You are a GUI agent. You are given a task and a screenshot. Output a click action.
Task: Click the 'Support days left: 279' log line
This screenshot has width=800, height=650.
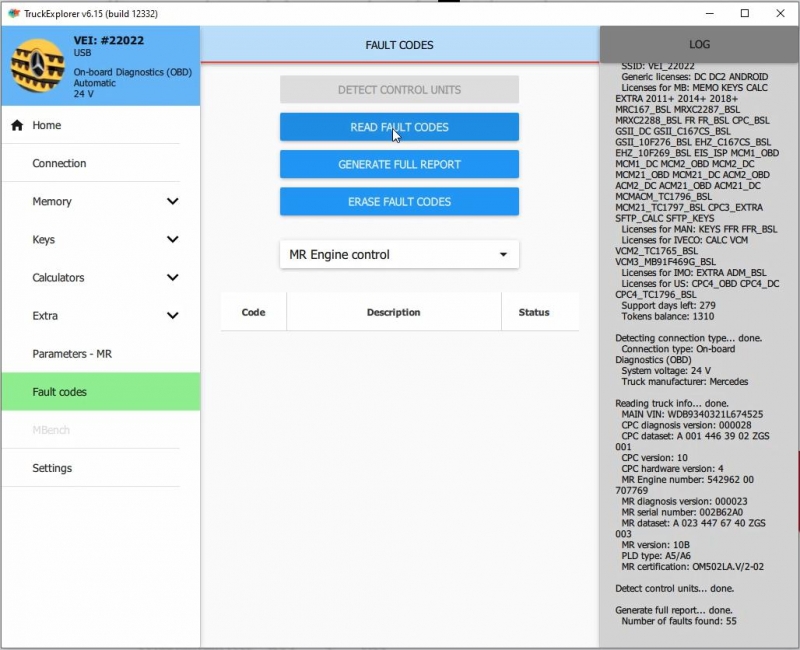pyautogui.click(x=668, y=305)
